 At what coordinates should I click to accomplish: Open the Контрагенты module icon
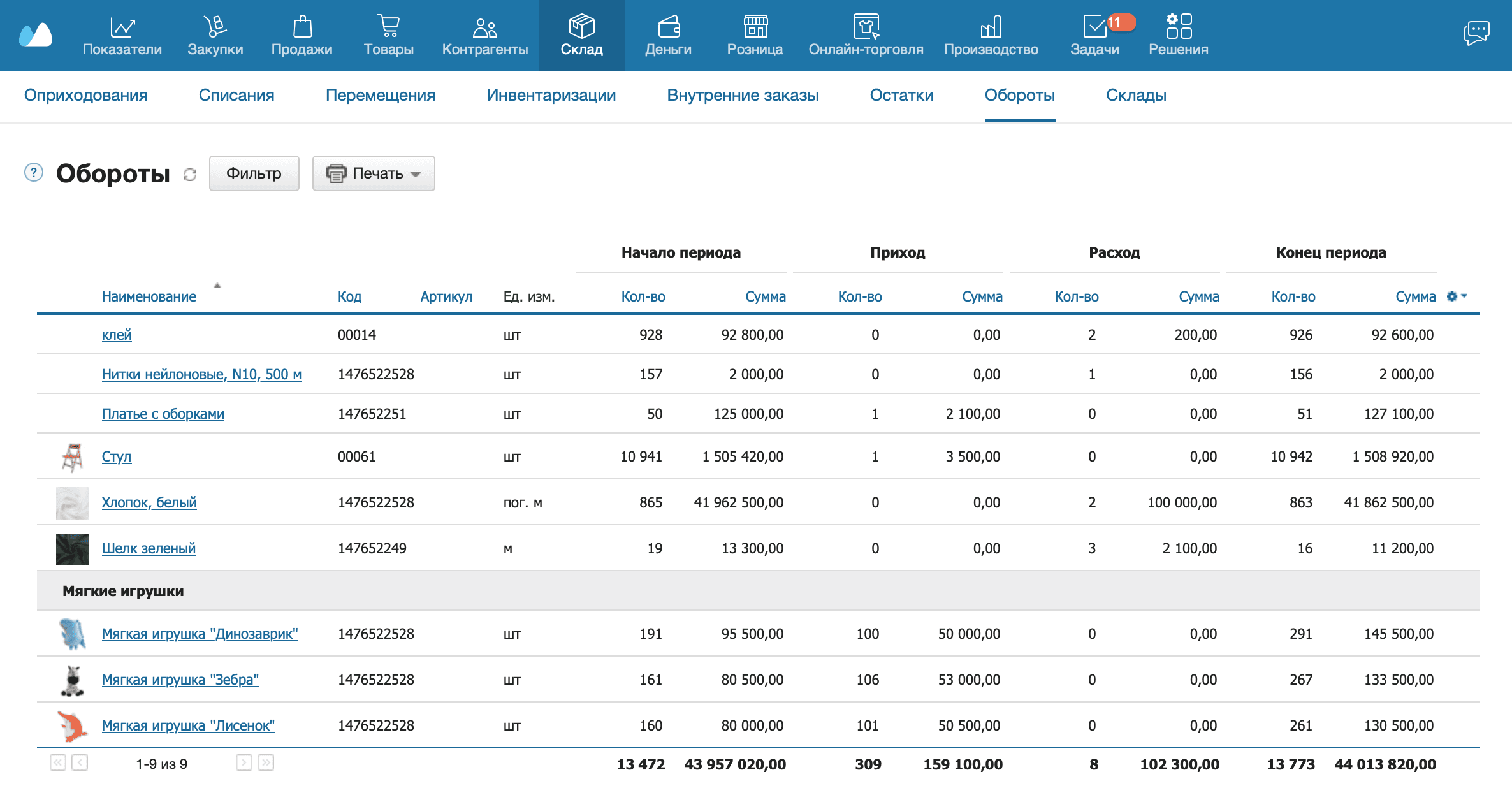pos(484,27)
